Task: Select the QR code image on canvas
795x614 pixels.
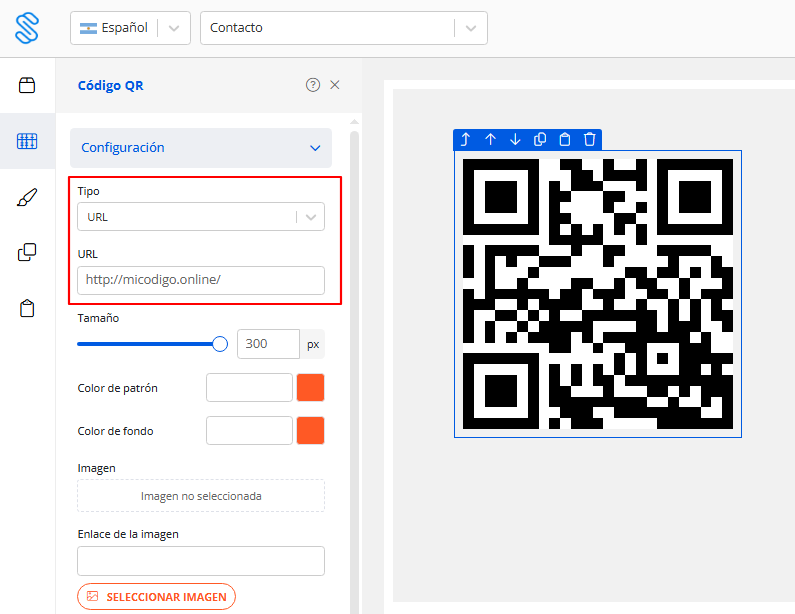Action: pos(598,294)
